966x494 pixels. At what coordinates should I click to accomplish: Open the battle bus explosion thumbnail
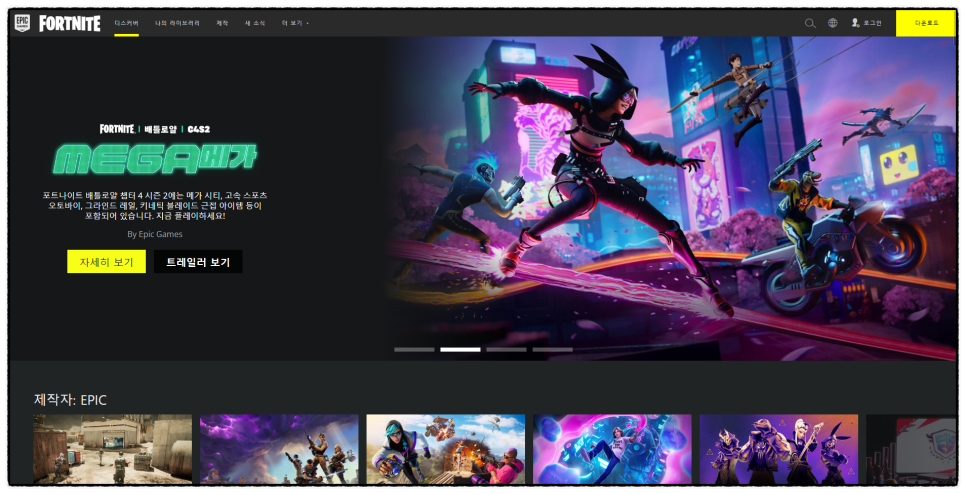point(445,449)
